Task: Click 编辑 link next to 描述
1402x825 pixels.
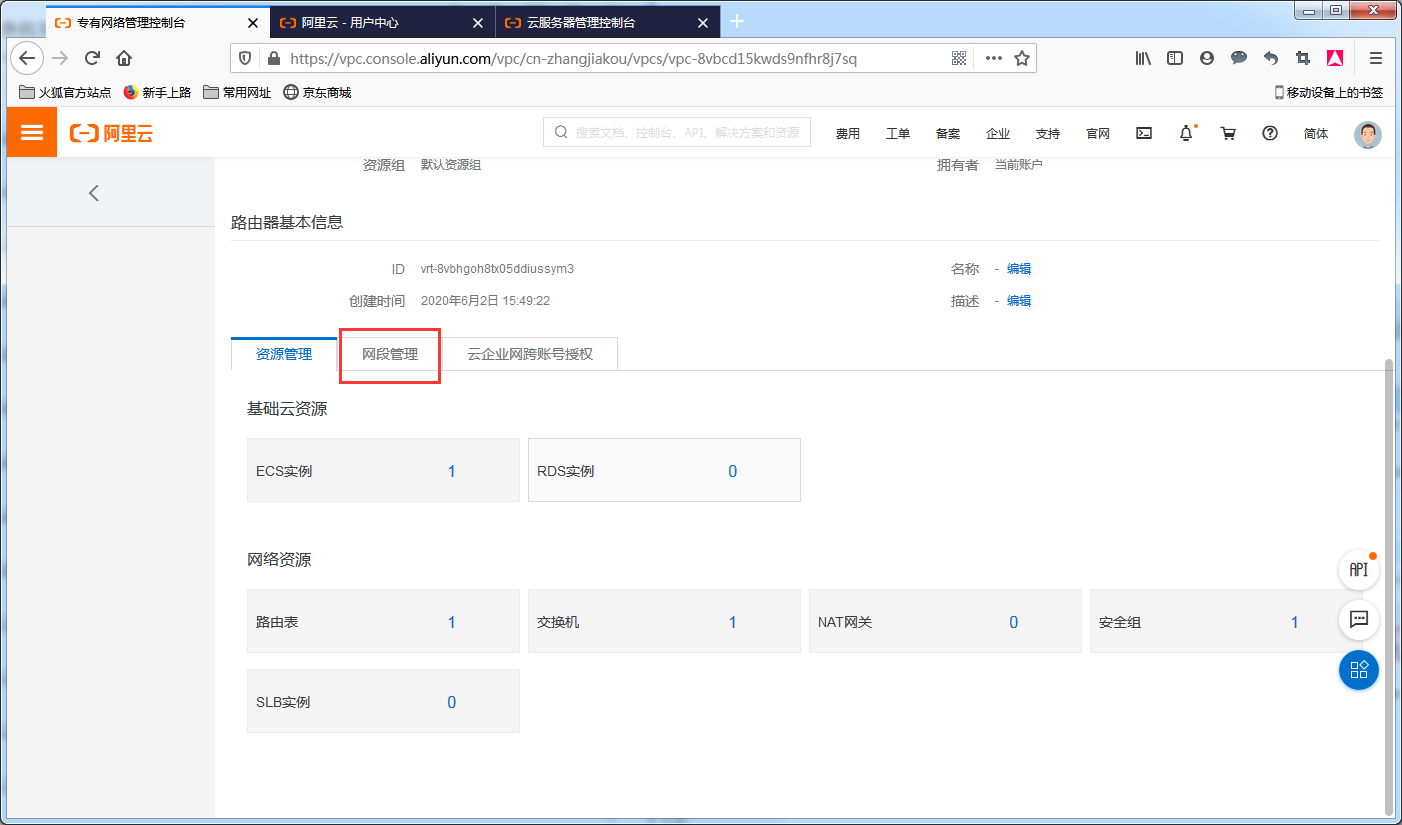Action: tap(1019, 301)
